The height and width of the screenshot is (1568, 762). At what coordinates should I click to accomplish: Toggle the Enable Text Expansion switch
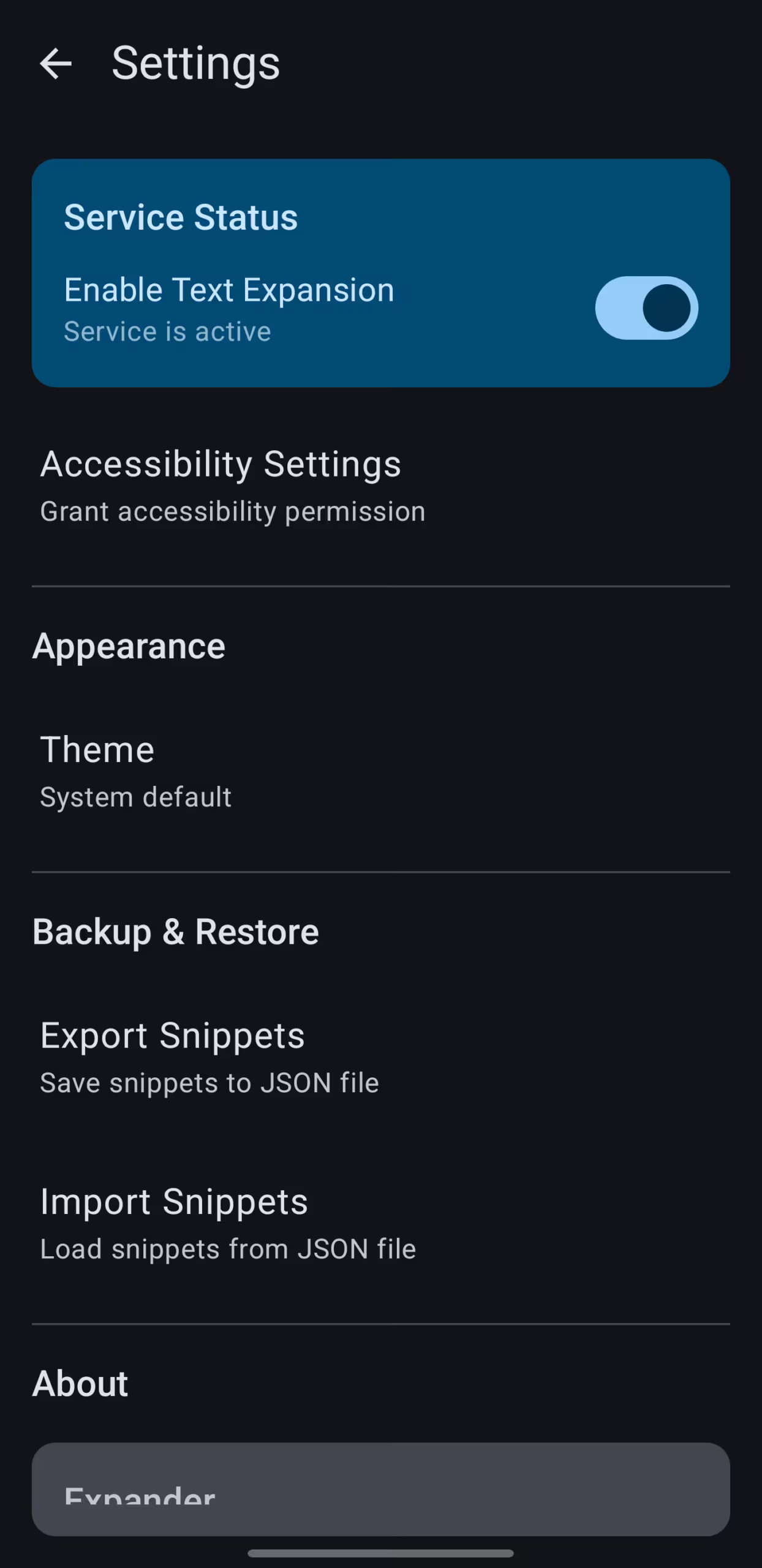click(x=646, y=308)
